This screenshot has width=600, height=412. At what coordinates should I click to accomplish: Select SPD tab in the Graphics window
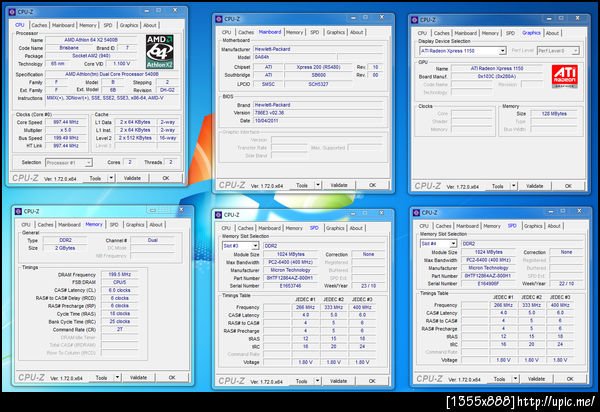[510, 33]
